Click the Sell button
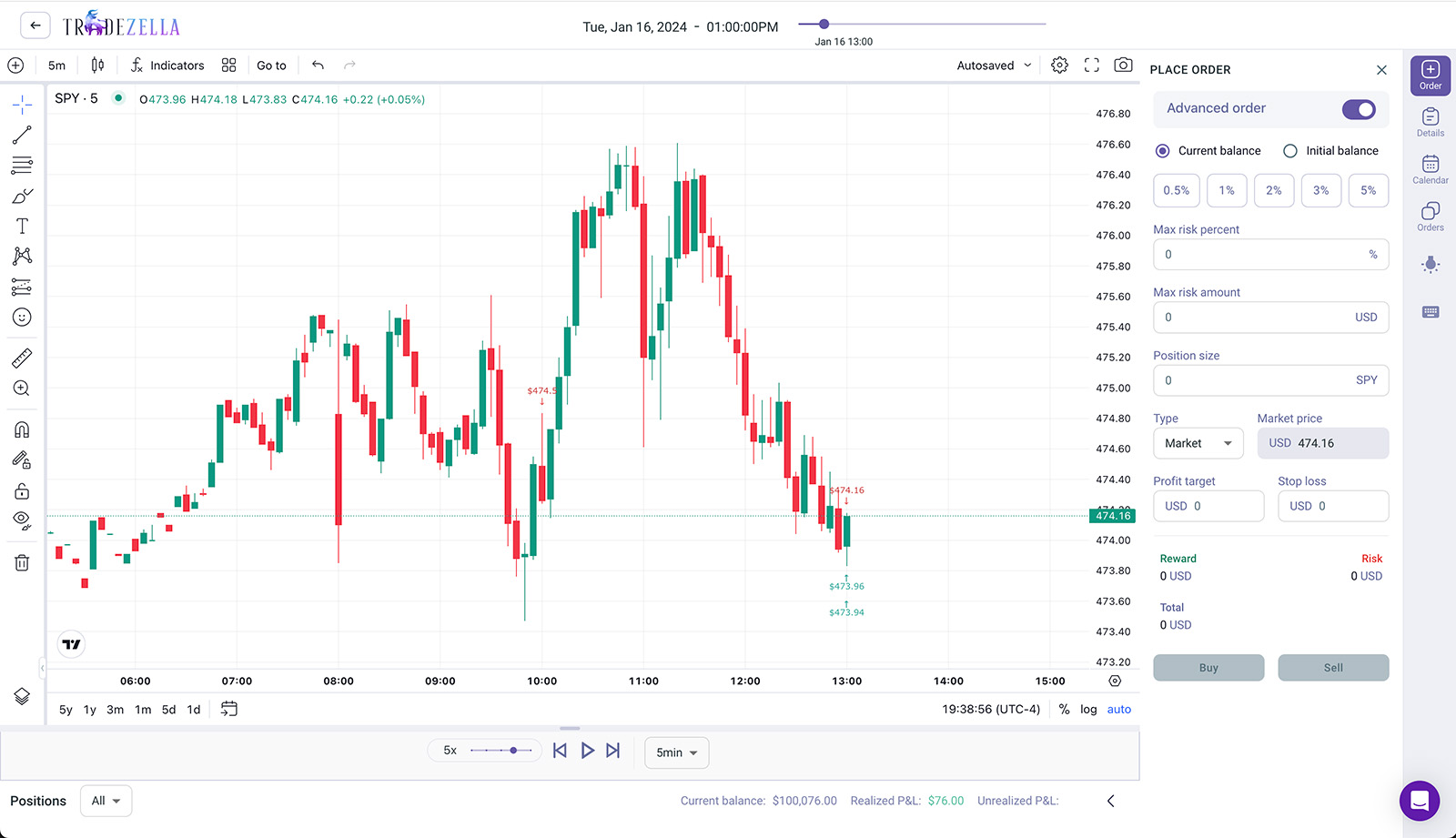Viewport: 1456px width, 838px height. tap(1333, 668)
